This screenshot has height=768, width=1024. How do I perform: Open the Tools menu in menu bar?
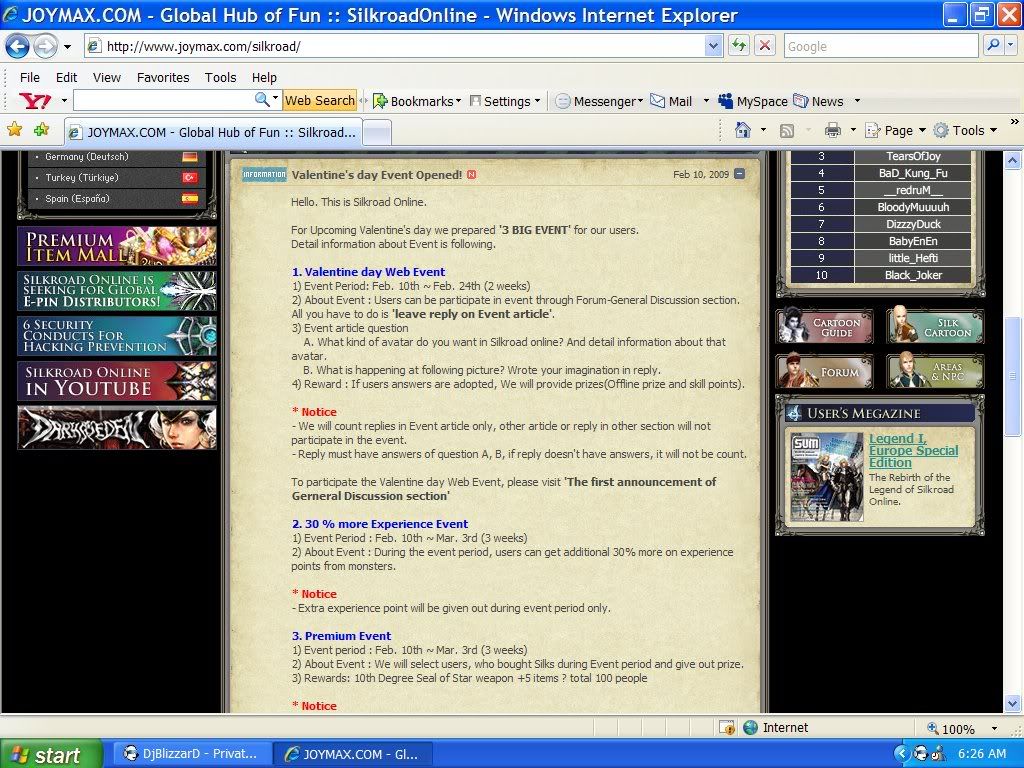pos(220,77)
